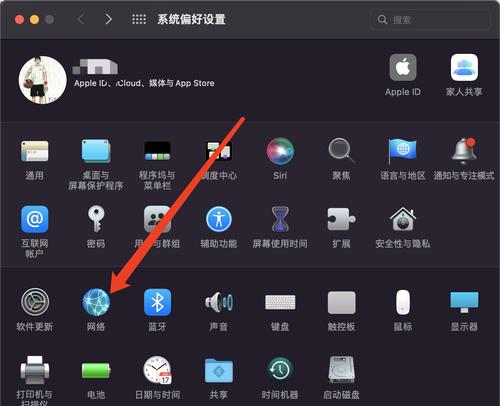The image size is (500, 406).
Task: Open Mission Control (调度中心) preferences
Action: point(219,151)
